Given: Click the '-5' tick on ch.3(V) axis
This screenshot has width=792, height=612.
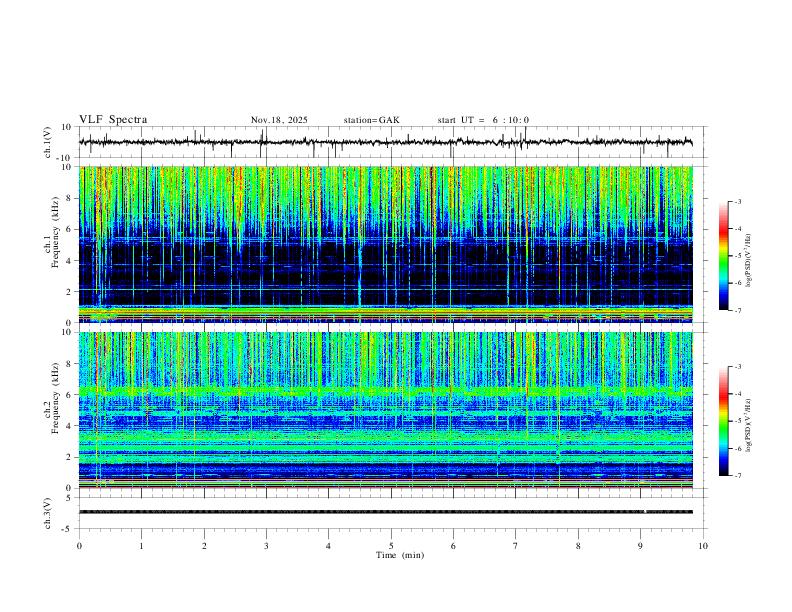Looking at the screenshot, I should [67, 529].
